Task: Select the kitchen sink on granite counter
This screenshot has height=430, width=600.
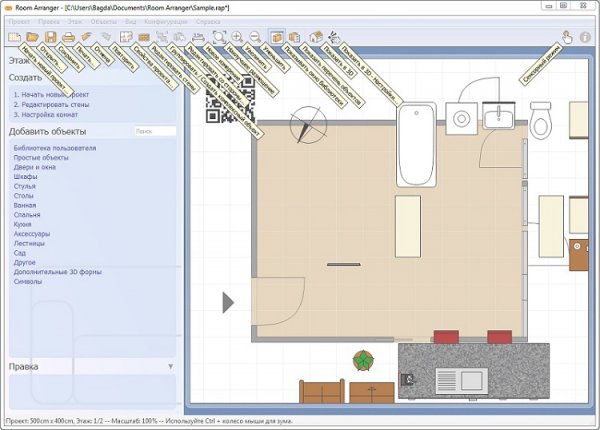Action: (x=462, y=381)
